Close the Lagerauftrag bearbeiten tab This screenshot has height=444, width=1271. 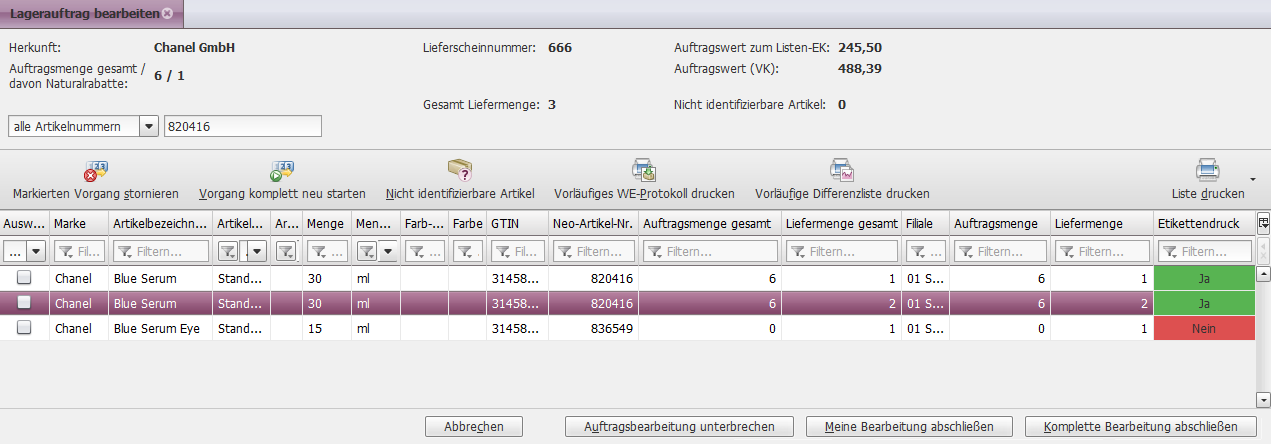click(x=167, y=13)
